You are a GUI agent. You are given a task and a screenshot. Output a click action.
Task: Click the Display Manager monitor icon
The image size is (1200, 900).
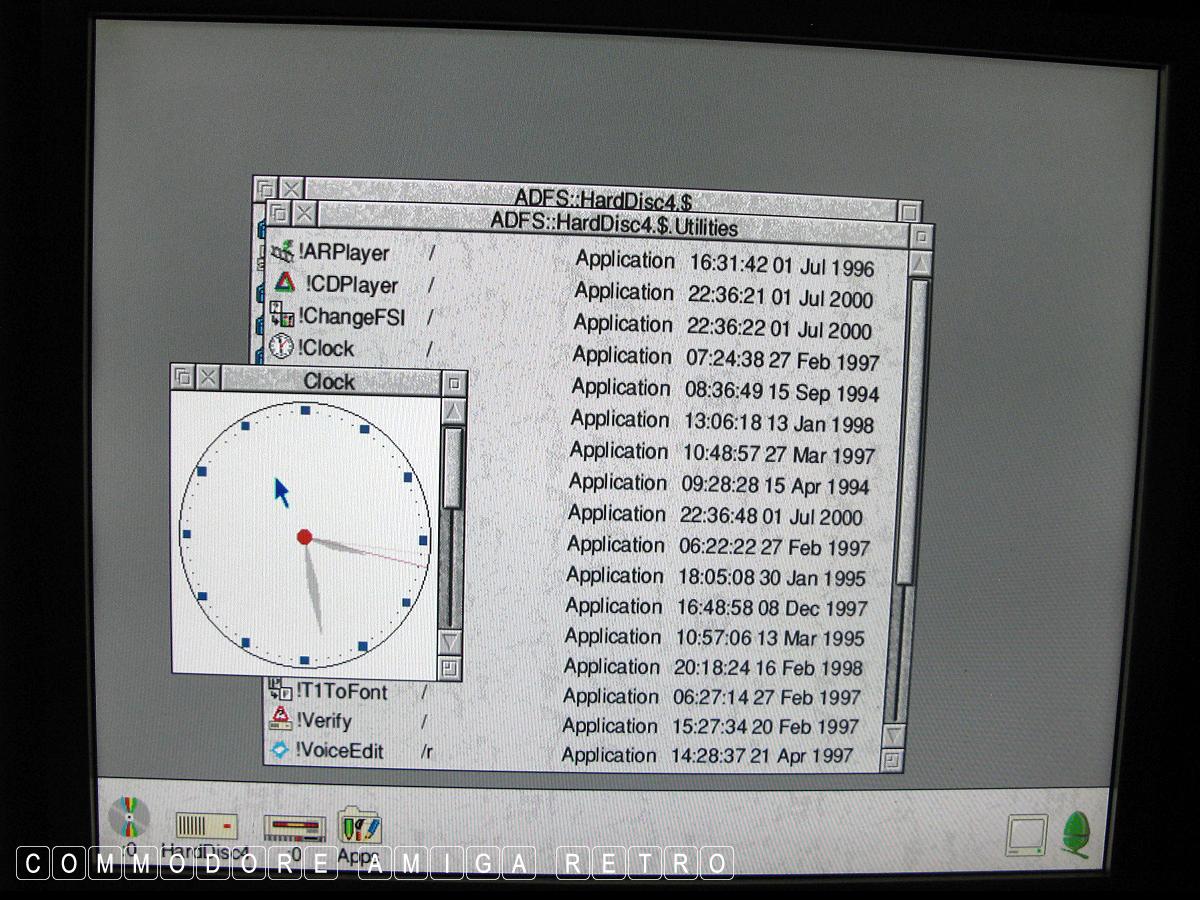(1027, 834)
